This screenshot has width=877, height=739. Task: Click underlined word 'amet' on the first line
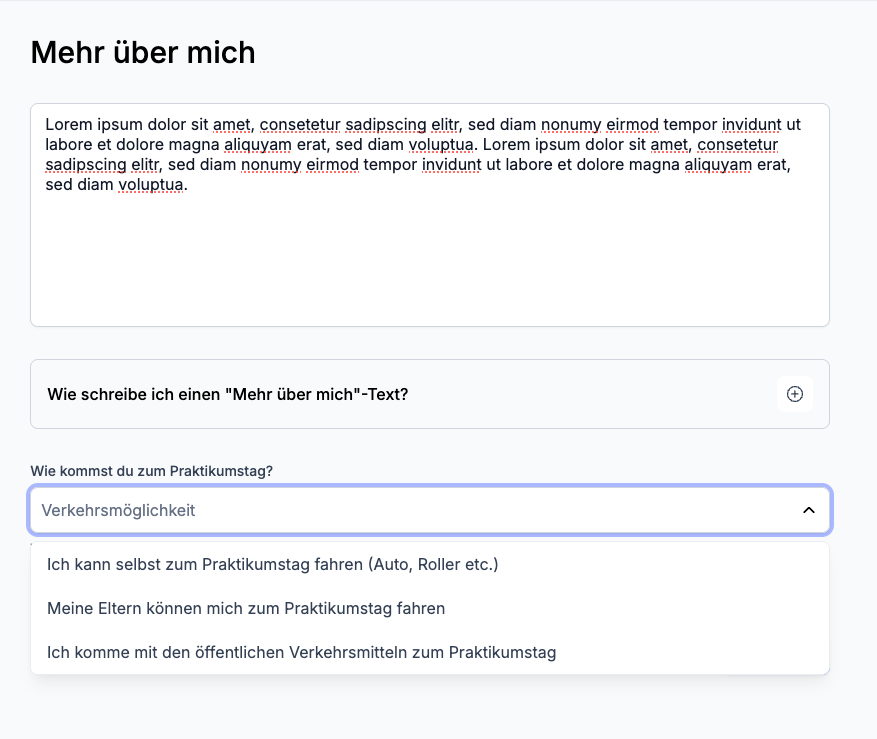(x=232, y=125)
